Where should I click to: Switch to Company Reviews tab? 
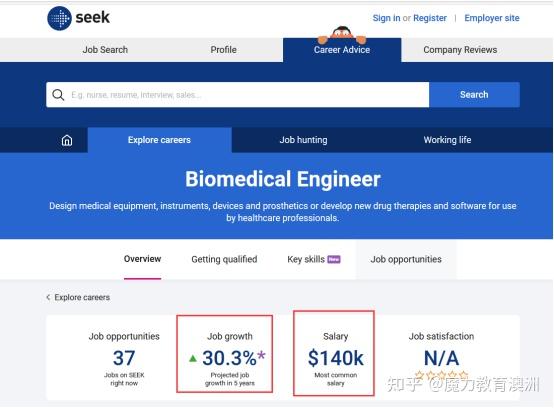click(x=460, y=50)
